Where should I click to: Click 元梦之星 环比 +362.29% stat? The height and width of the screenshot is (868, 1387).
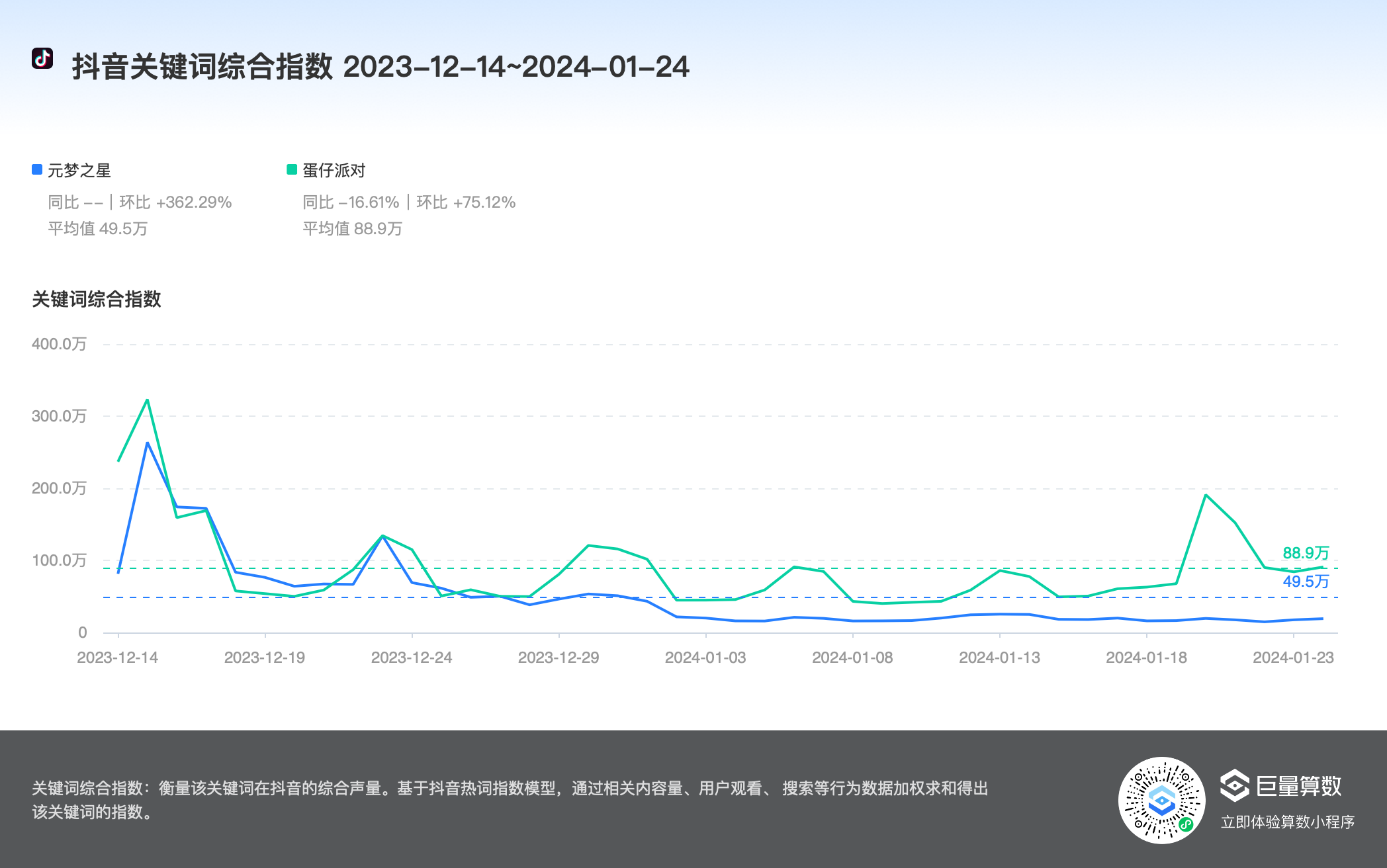[175, 202]
